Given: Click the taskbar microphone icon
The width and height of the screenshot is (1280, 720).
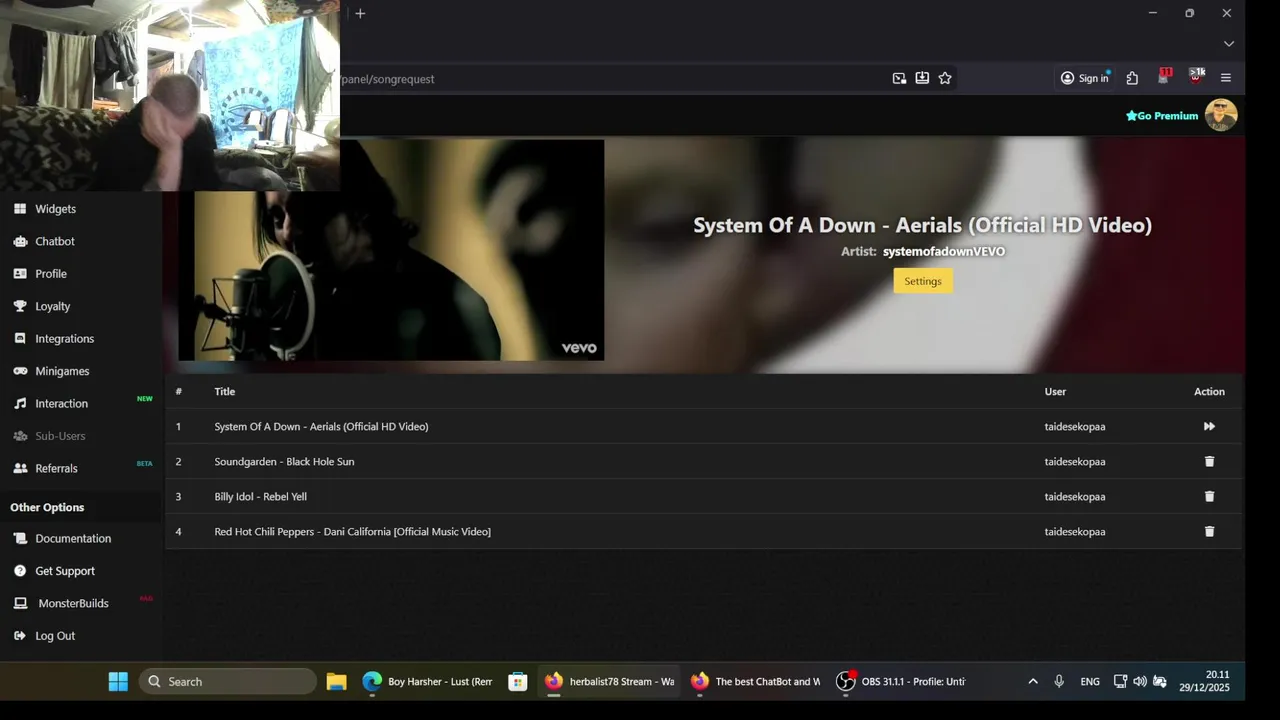Looking at the screenshot, I should [x=1059, y=682].
